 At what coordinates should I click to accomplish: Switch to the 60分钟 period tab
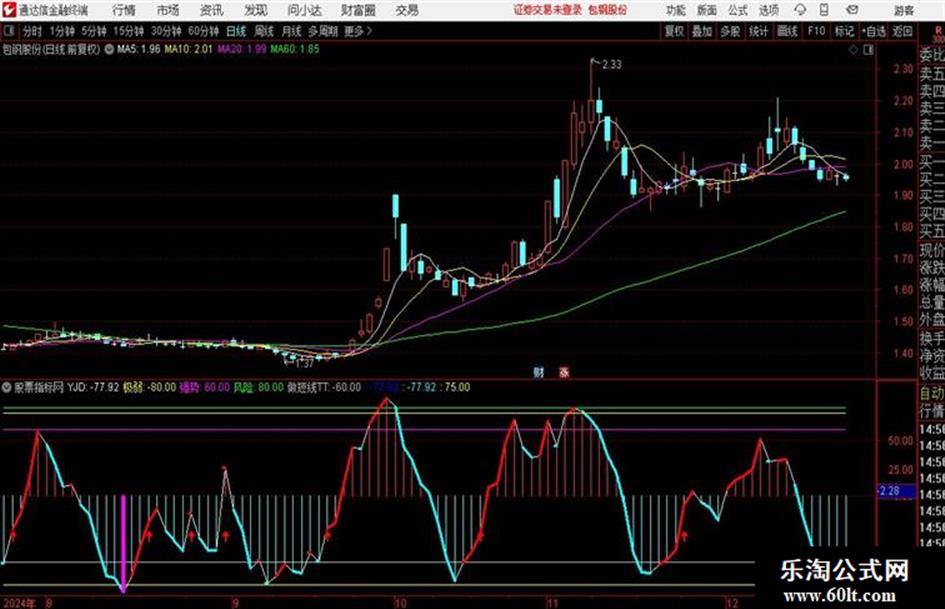(204, 31)
